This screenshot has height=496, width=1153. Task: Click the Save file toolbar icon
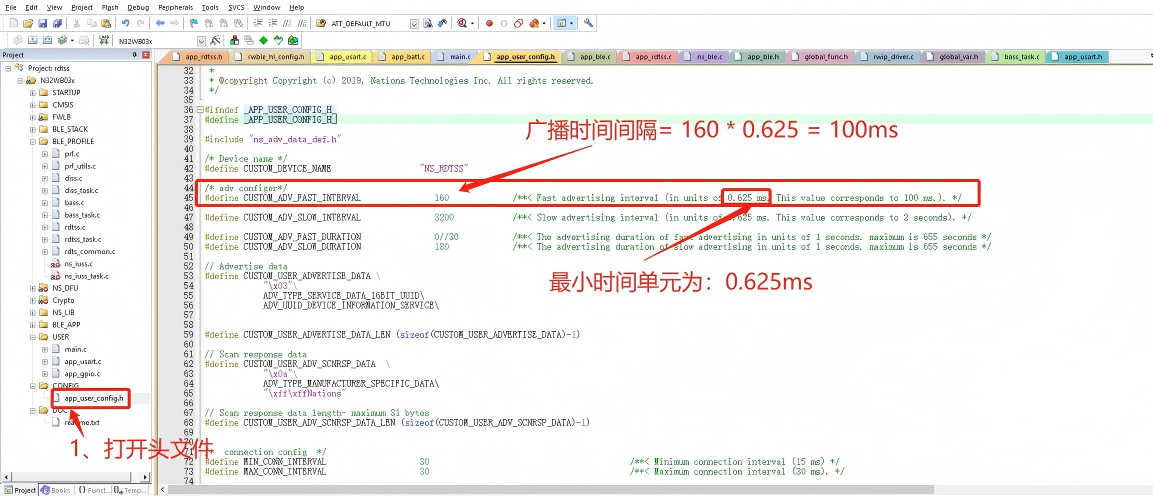click(x=42, y=23)
